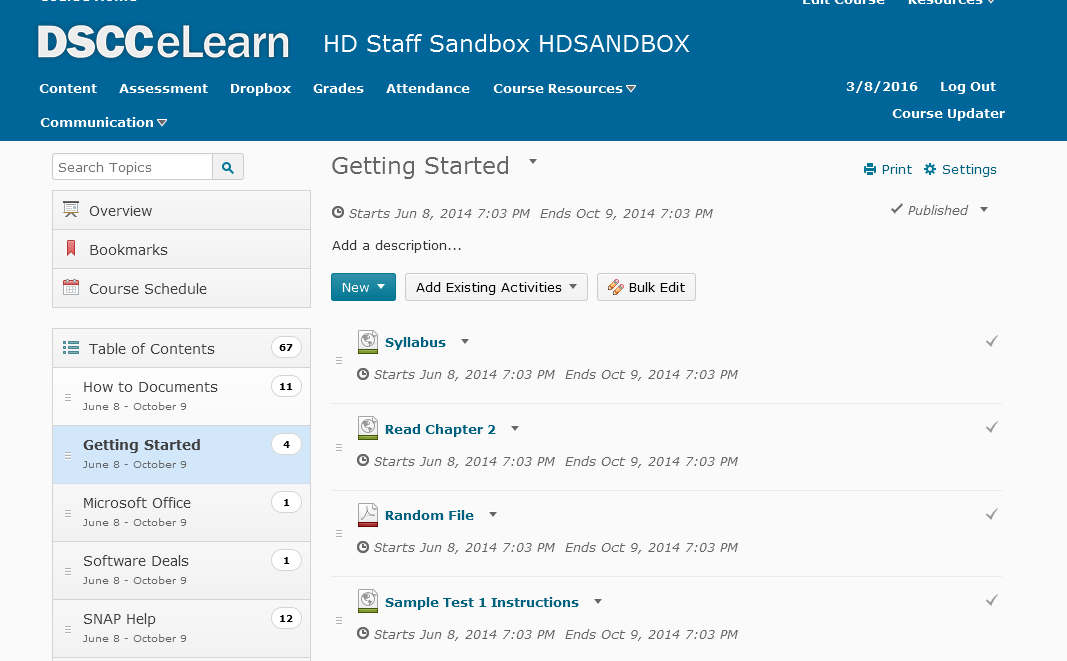Click the drag handle for Microsoft Office module

tap(68, 513)
